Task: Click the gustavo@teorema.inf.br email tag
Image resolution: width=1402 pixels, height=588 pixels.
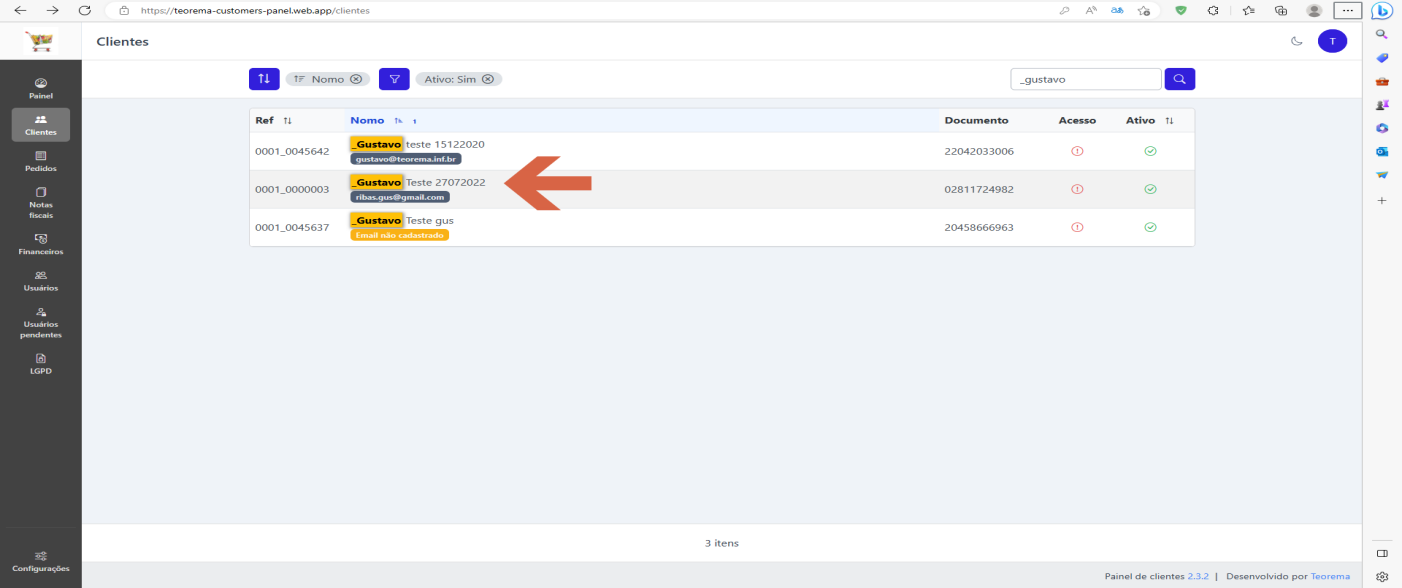Action: (x=406, y=159)
